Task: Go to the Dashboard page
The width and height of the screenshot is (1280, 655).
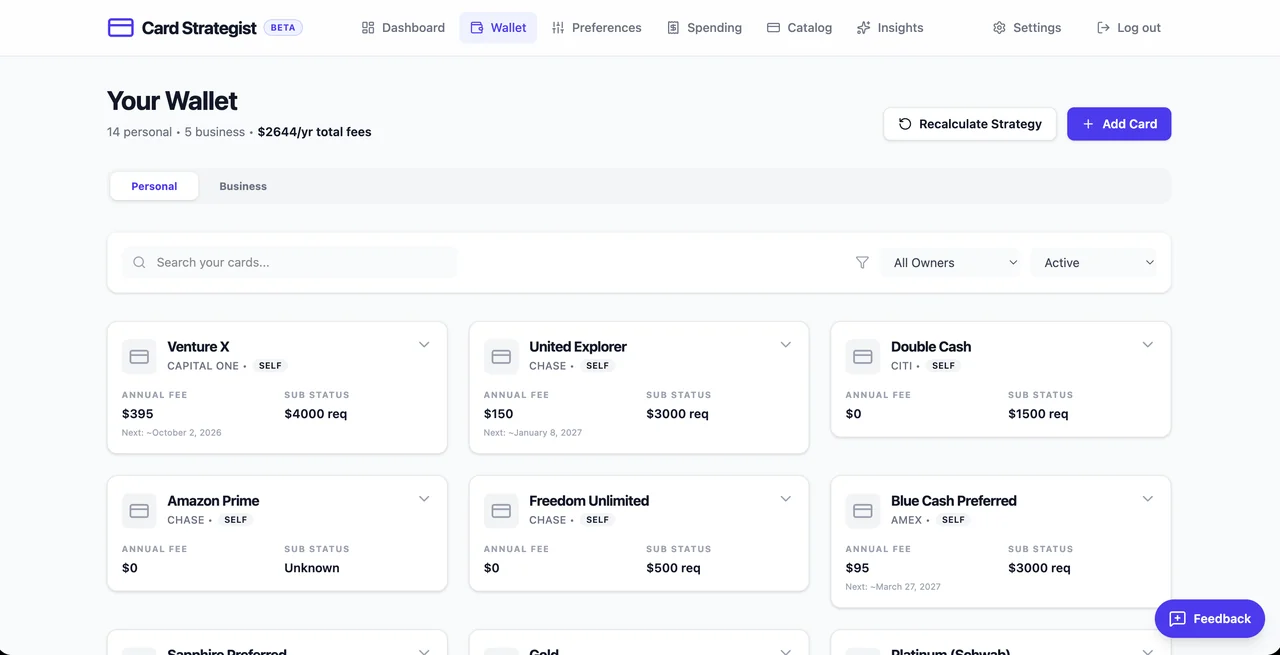Action: point(403,28)
